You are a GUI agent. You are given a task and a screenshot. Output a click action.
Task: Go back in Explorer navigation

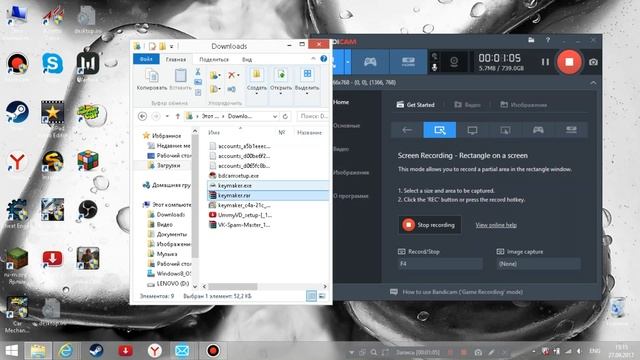pyautogui.click(x=142, y=116)
